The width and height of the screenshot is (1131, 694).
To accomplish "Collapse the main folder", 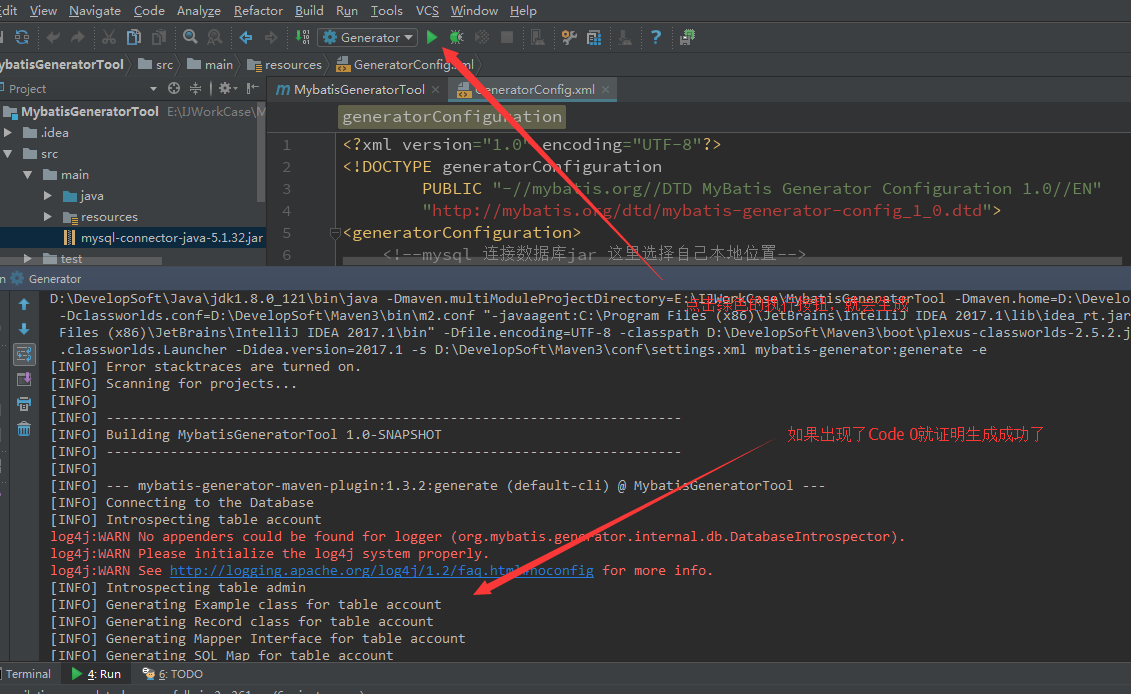I will 27,175.
